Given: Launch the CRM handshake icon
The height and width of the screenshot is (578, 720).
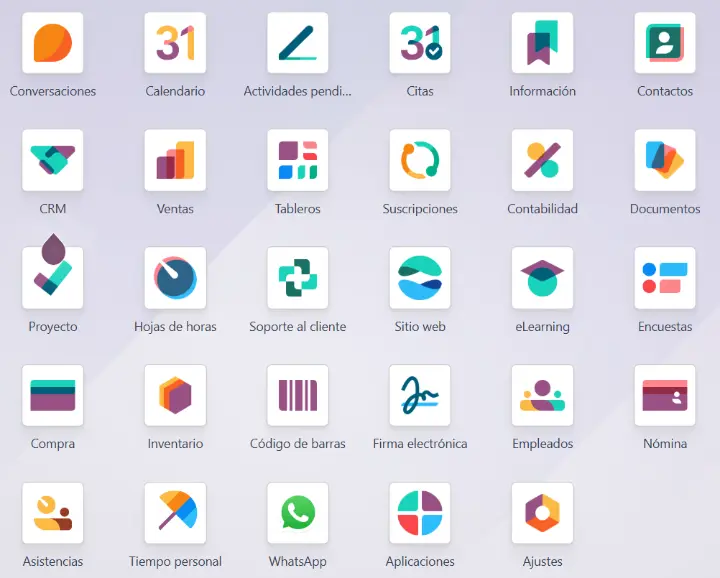Looking at the screenshot, I should pyautogui.click(x=53, y=160).
